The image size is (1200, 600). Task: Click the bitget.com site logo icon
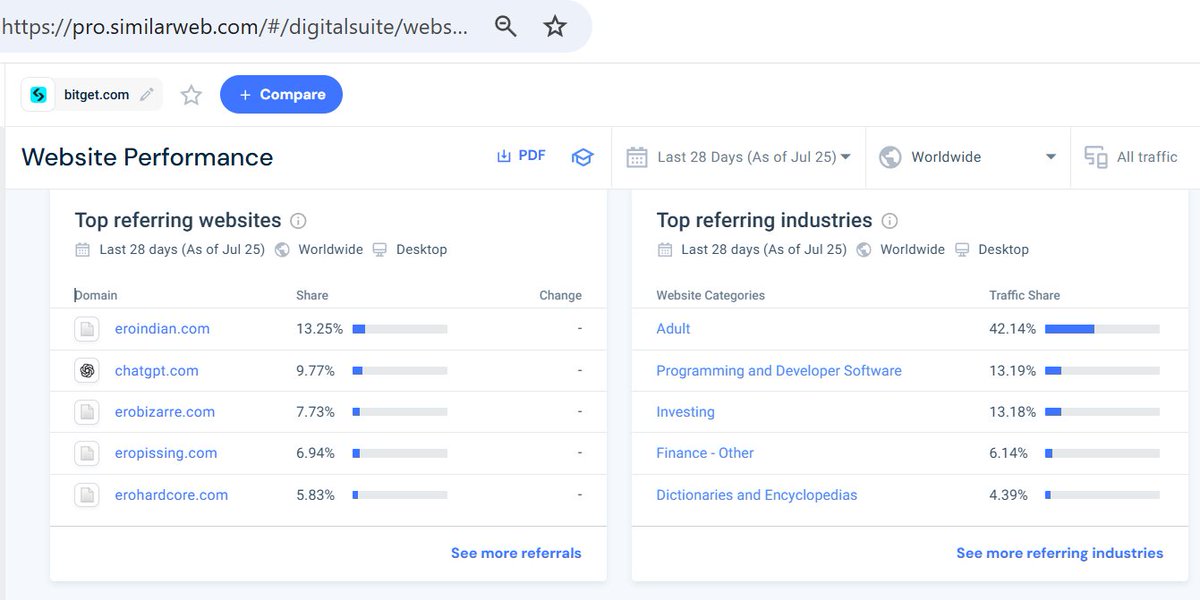[x=39, y=95]
